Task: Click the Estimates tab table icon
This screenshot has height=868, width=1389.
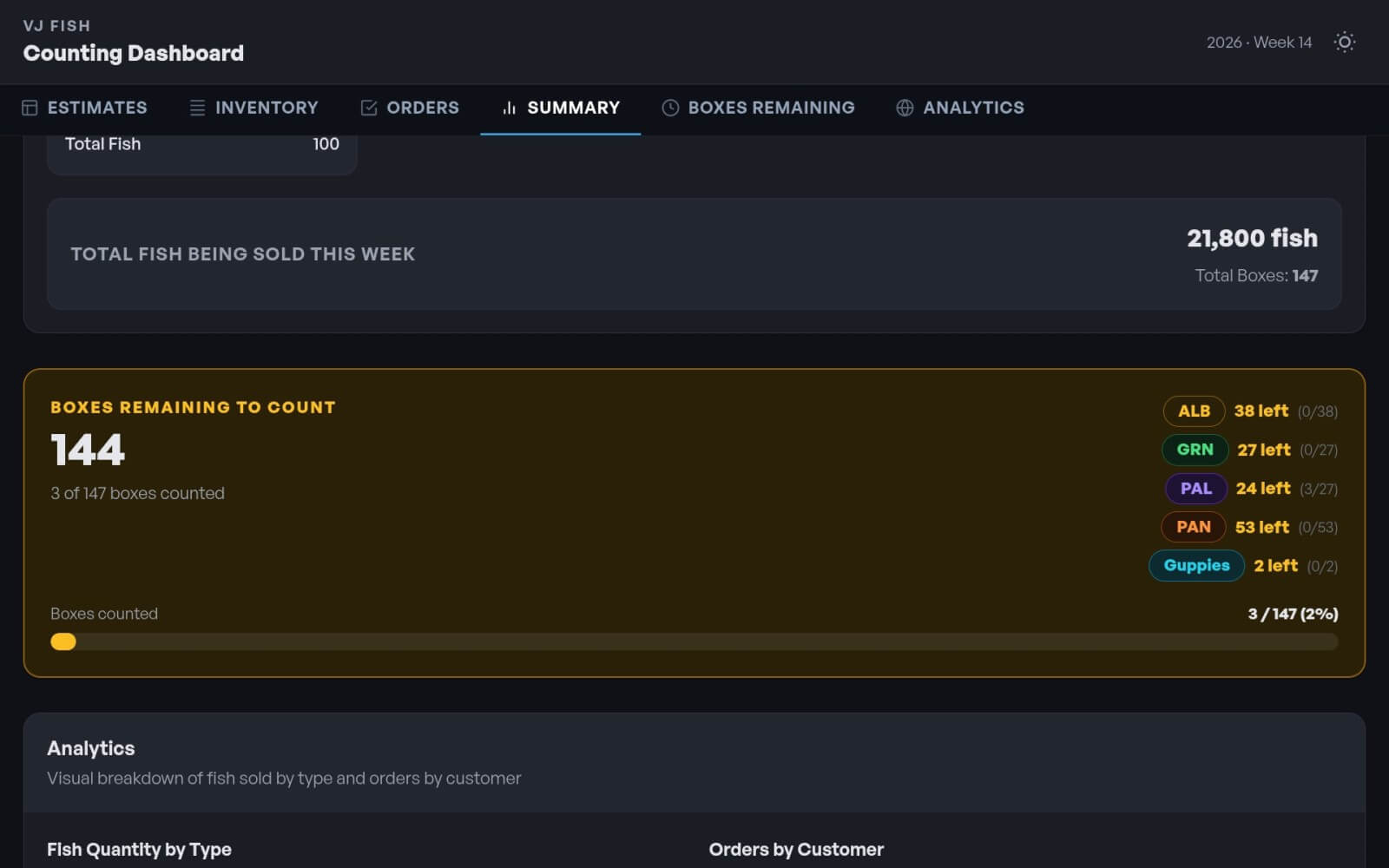Action: pyautogui.click(x=30, y=108)
